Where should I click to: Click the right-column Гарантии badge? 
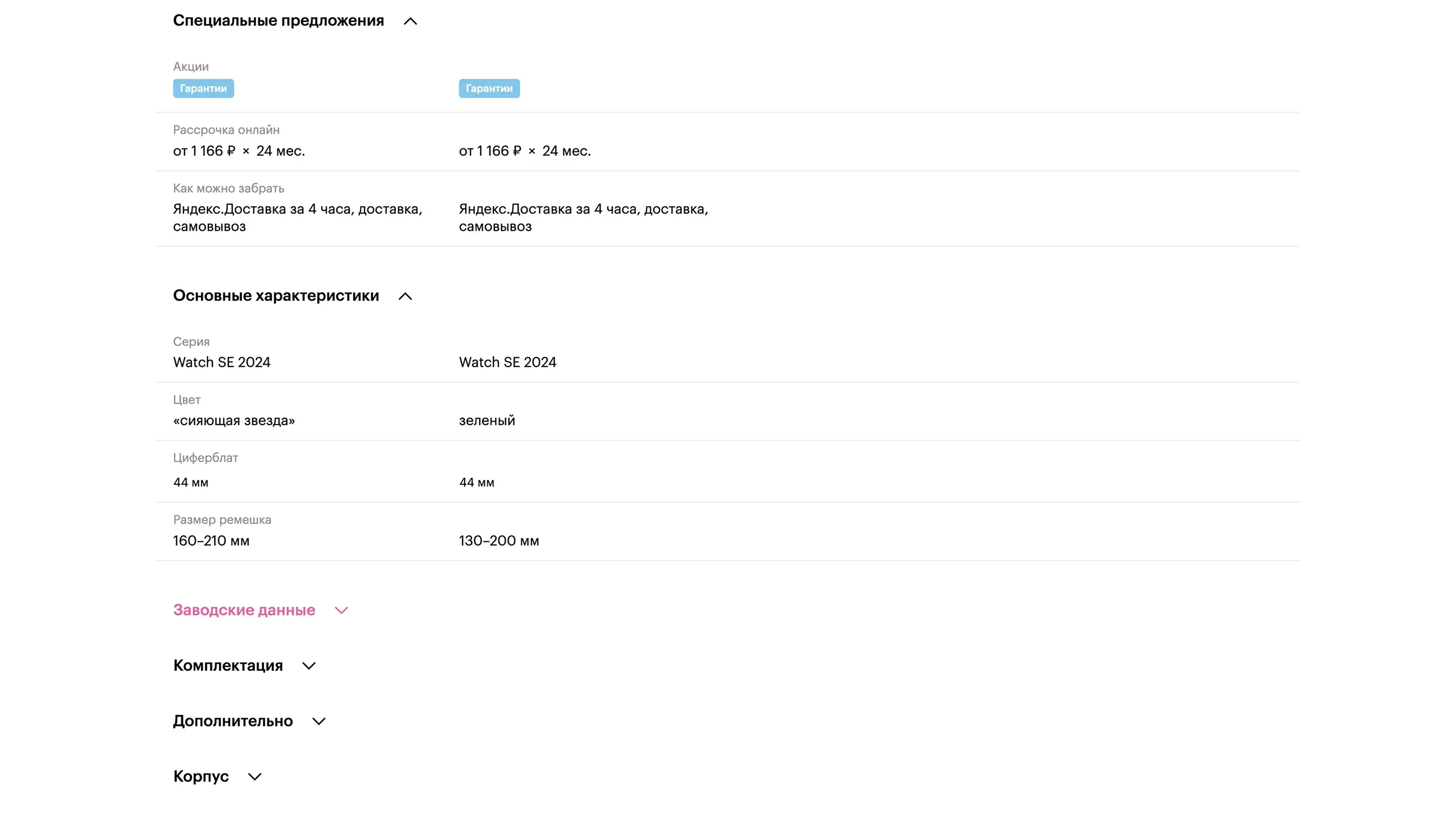click(489, 89)
